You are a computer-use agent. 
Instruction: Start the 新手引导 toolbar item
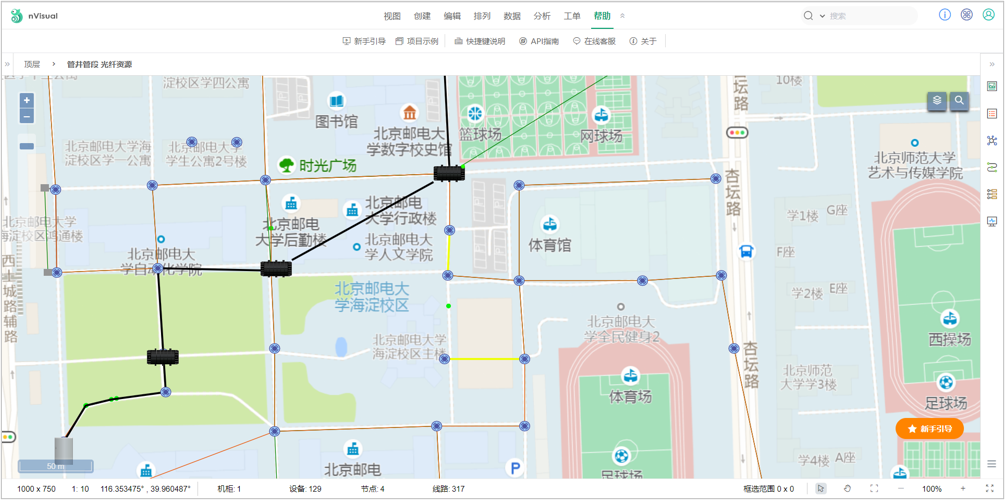[x=364, y=41]
